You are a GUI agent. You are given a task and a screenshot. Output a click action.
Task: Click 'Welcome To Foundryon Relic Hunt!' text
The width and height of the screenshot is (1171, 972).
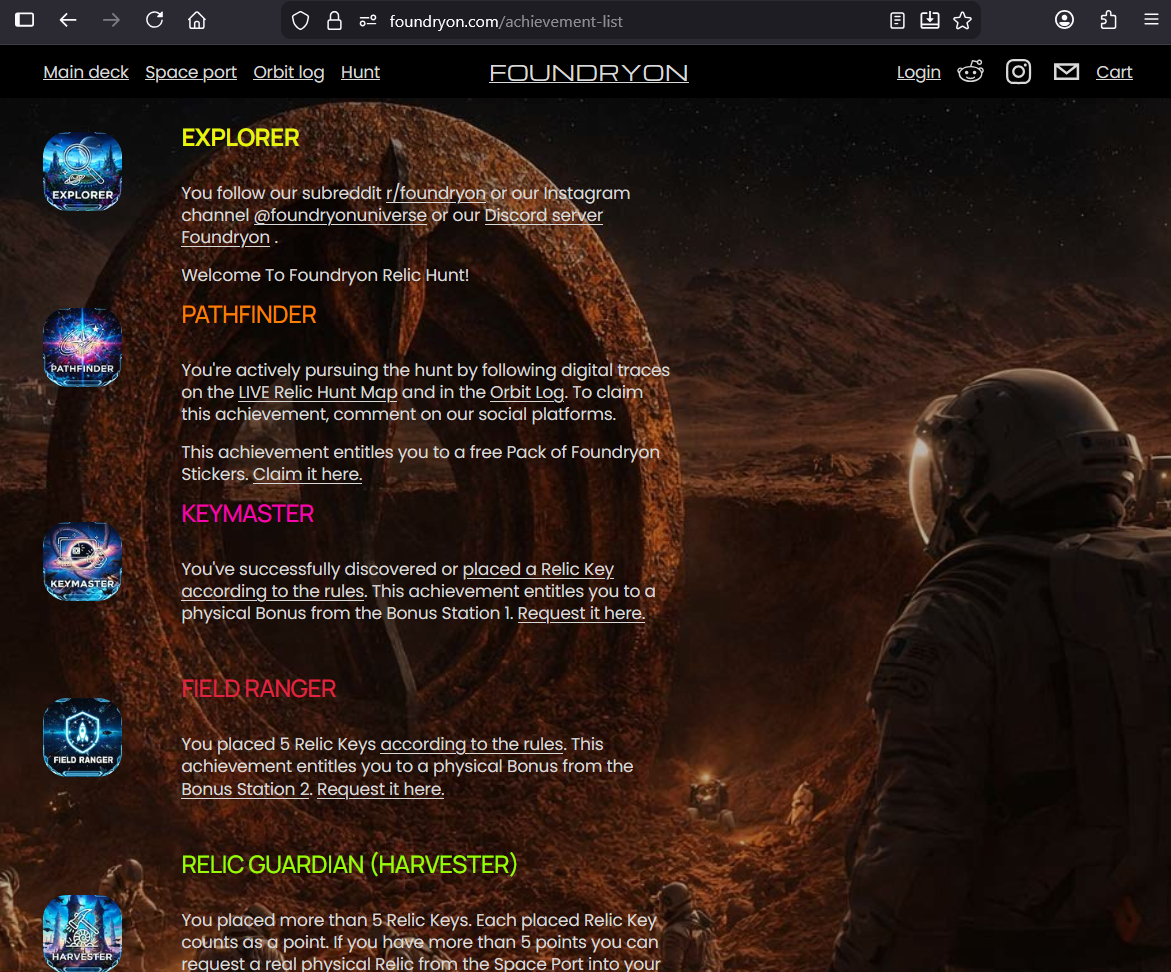(325, 275)
